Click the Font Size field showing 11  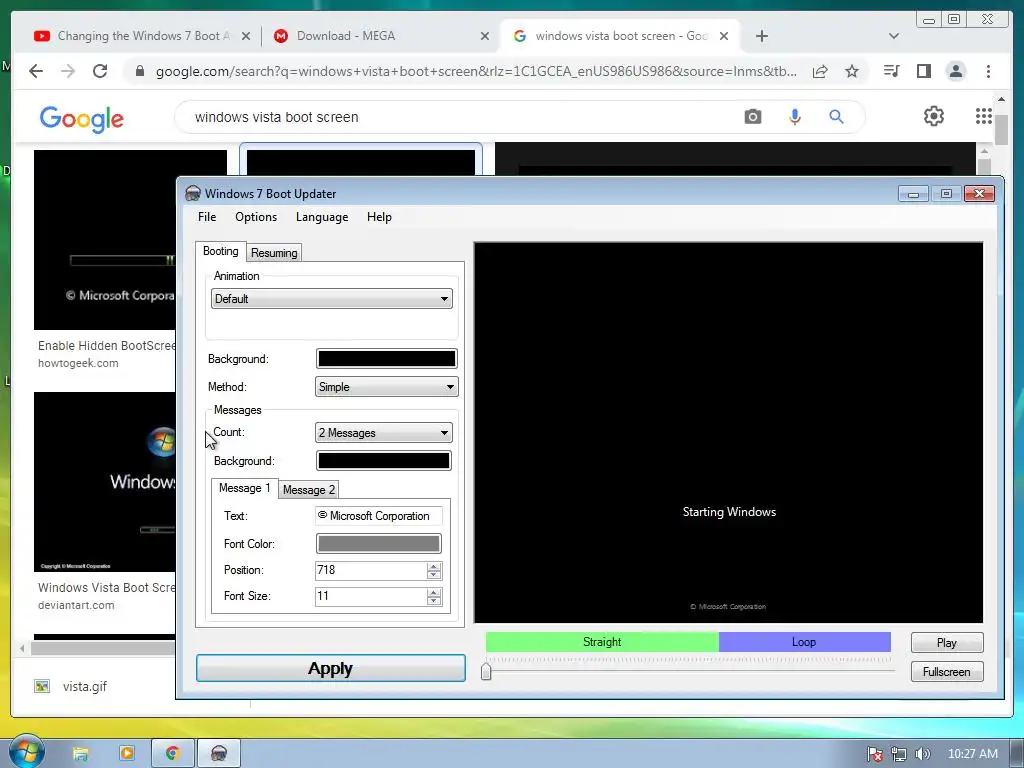pos(370,596)
